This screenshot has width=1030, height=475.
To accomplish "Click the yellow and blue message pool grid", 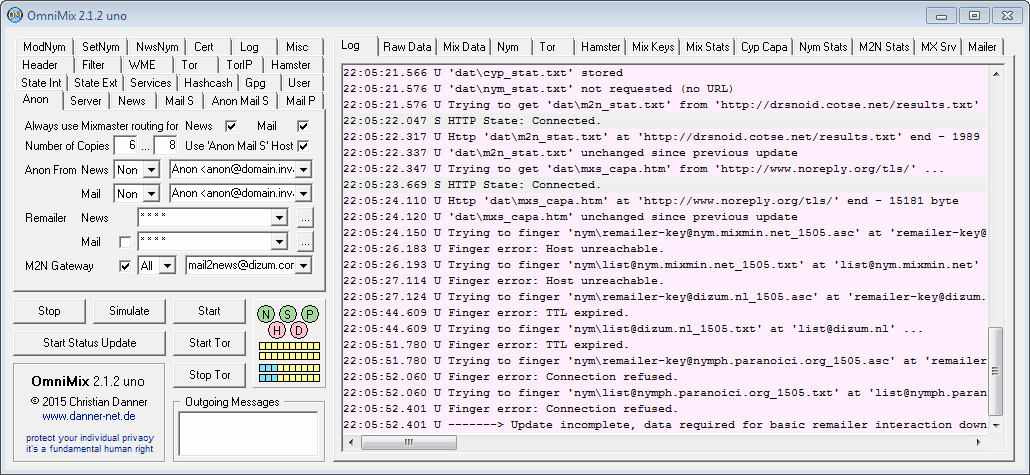I will 290,362.
